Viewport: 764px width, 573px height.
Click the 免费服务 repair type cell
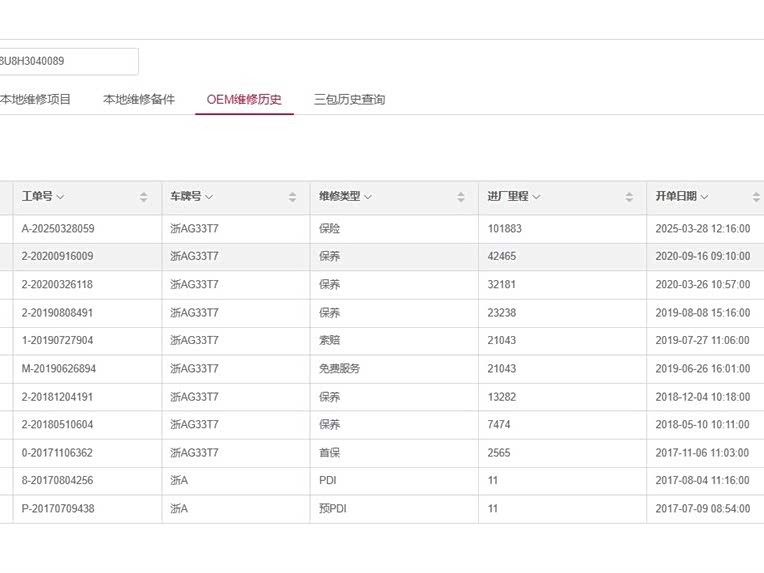click(x=340, y=369)
